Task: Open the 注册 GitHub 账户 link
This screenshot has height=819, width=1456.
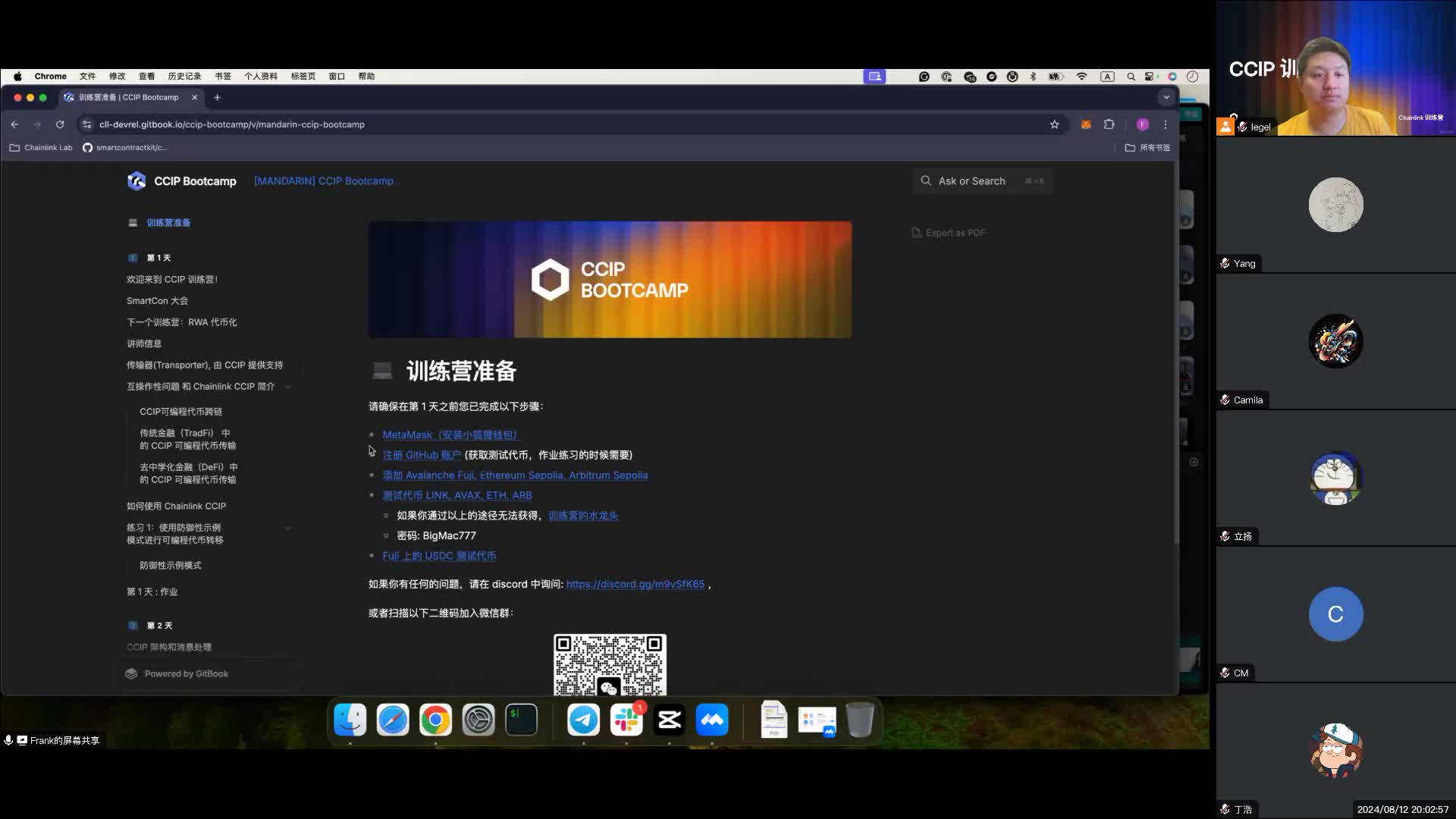Action: point(422,455)
